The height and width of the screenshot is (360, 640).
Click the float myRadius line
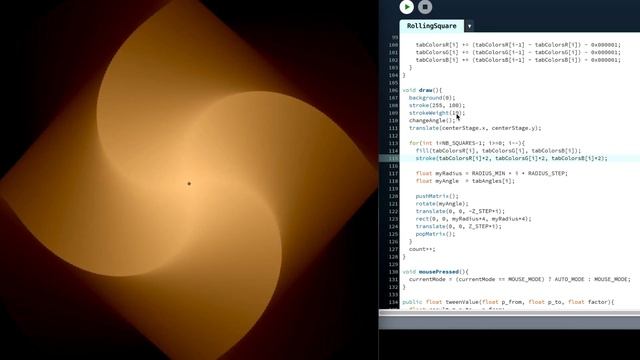[491, 173]
